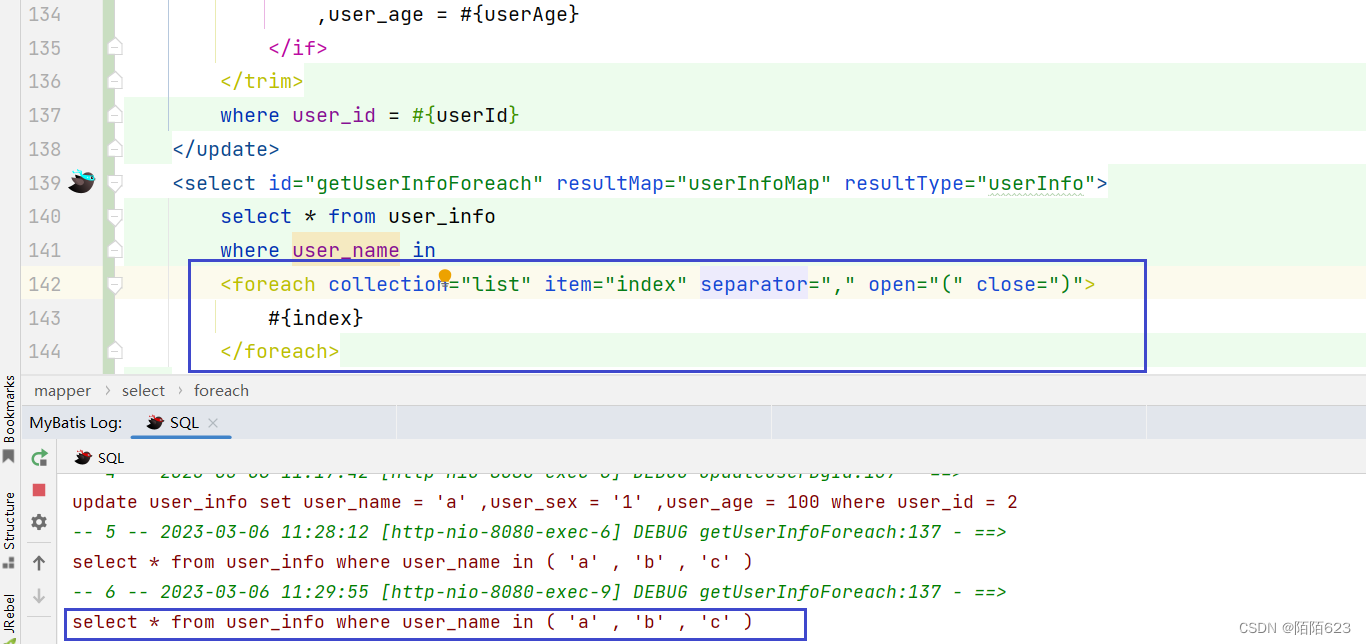Viewport: 1366px width, 644px height.
Task: Click the foreach breadcrumb
Action: click(x=222, y=391)
